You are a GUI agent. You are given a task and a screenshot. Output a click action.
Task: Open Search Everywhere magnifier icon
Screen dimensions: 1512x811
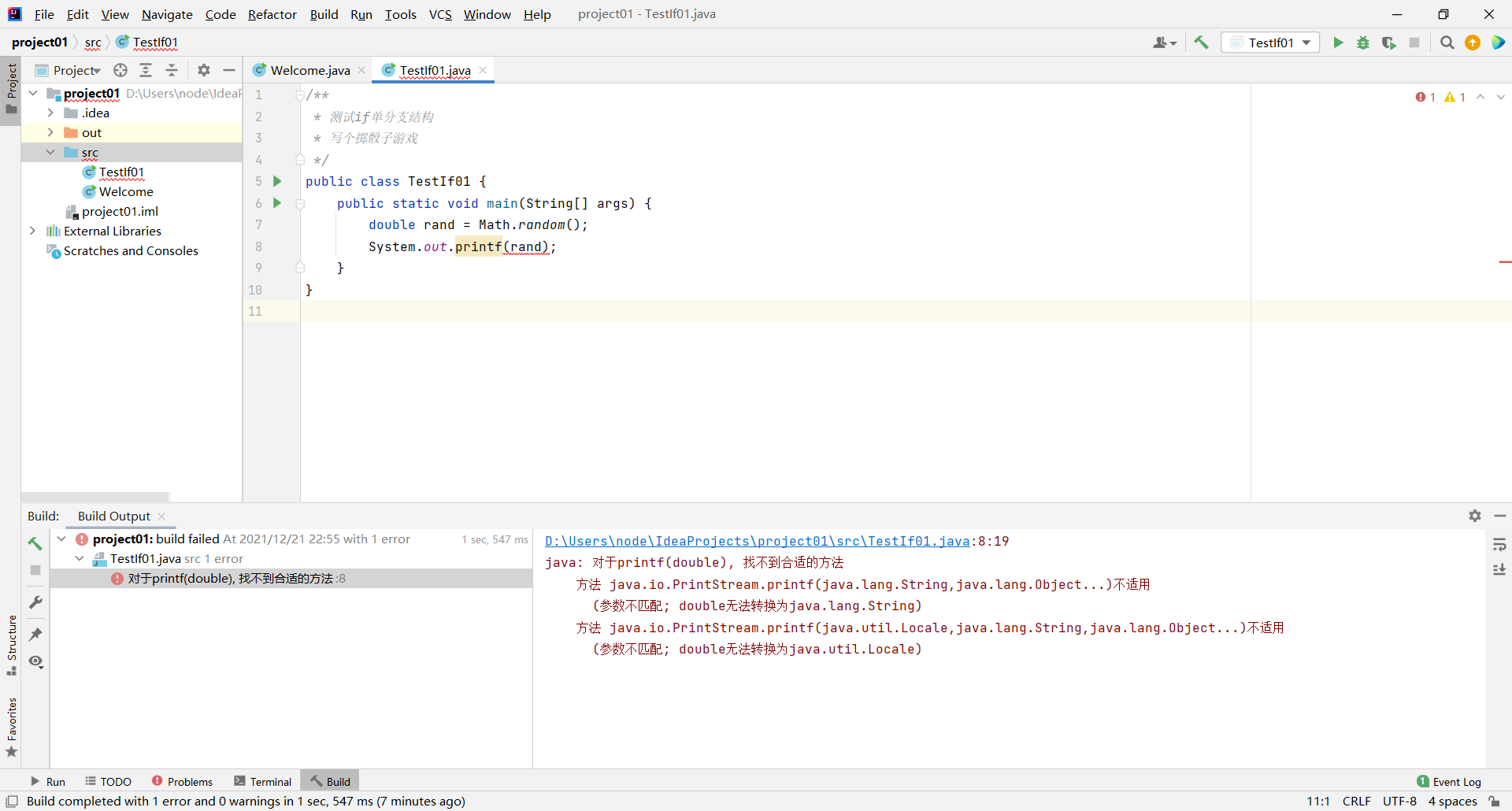pos(1447,43)
